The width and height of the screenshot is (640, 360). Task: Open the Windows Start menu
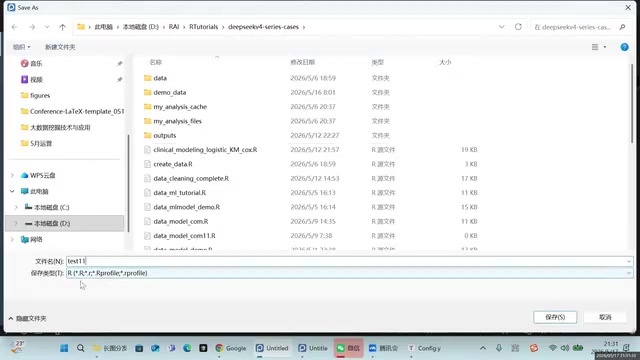pos(64,348)
